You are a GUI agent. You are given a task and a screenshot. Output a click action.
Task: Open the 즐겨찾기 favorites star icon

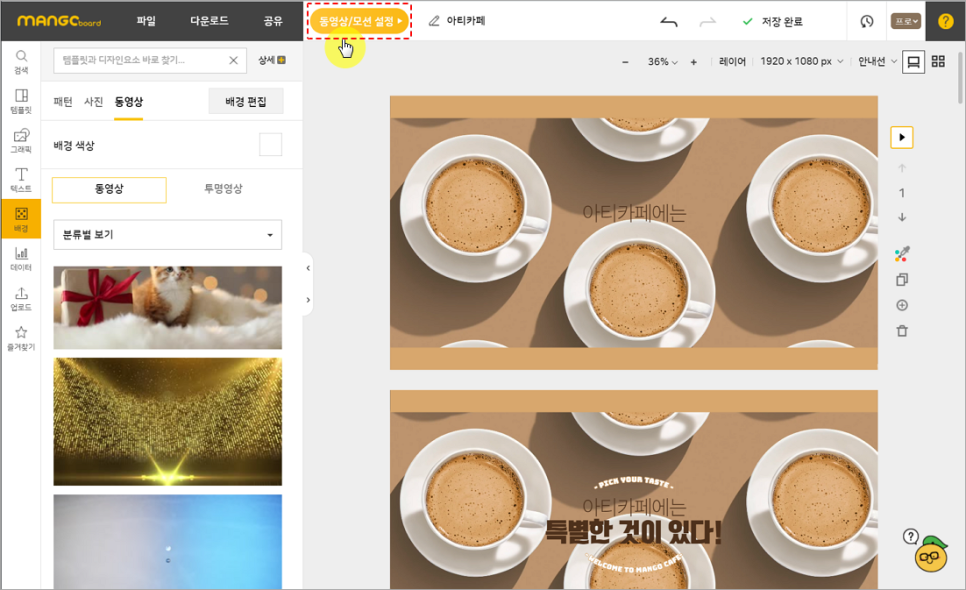(x=21, y=338)
